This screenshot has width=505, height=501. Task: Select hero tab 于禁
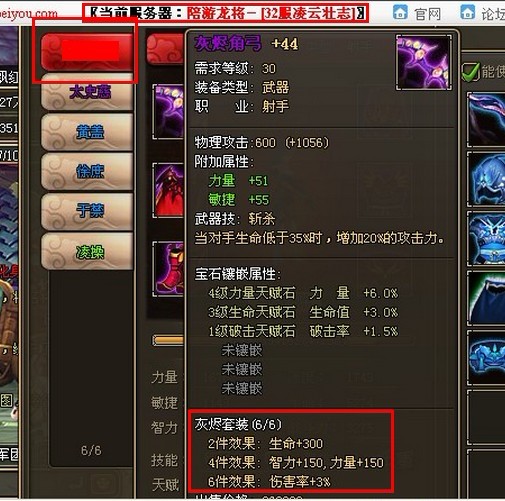coord(87,211)
